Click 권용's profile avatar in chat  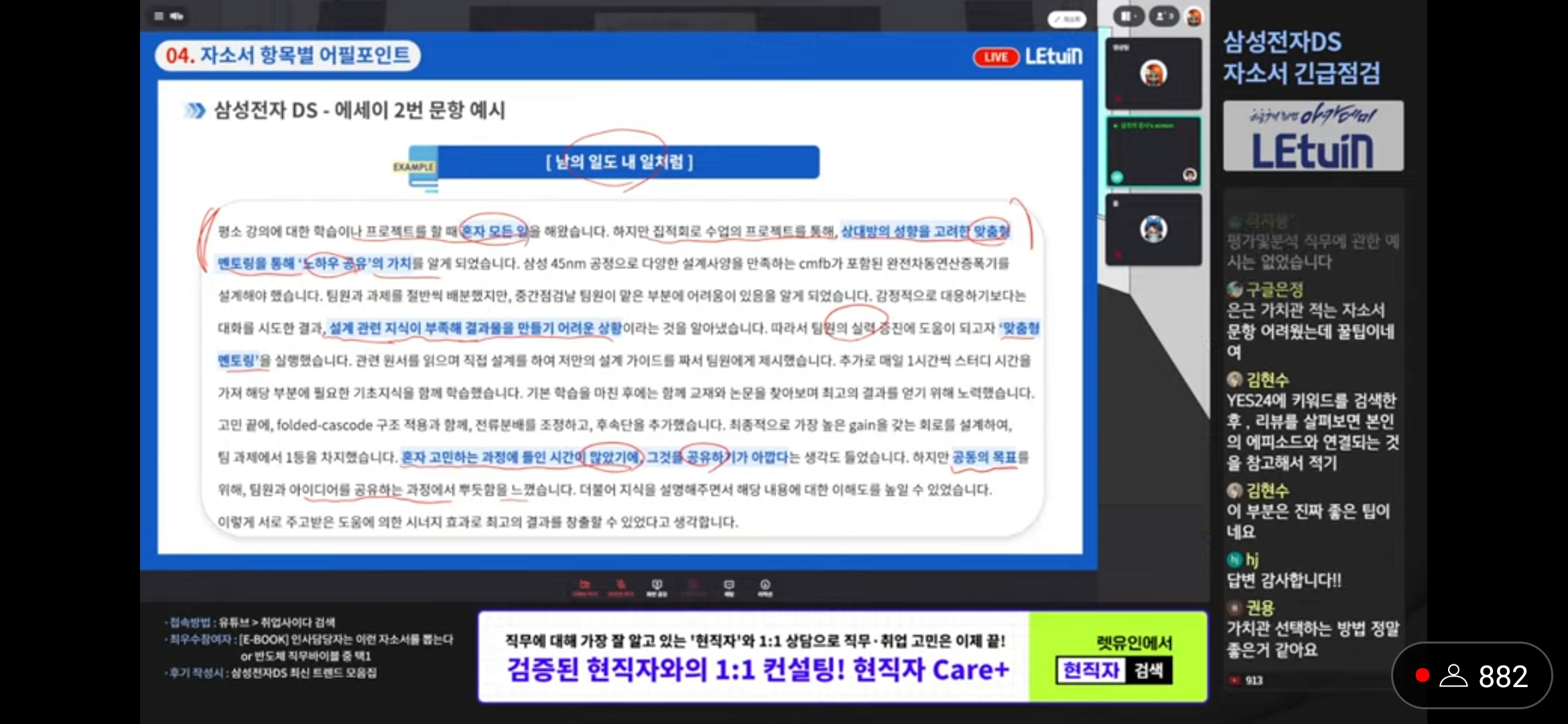(x=1234, y=608)
